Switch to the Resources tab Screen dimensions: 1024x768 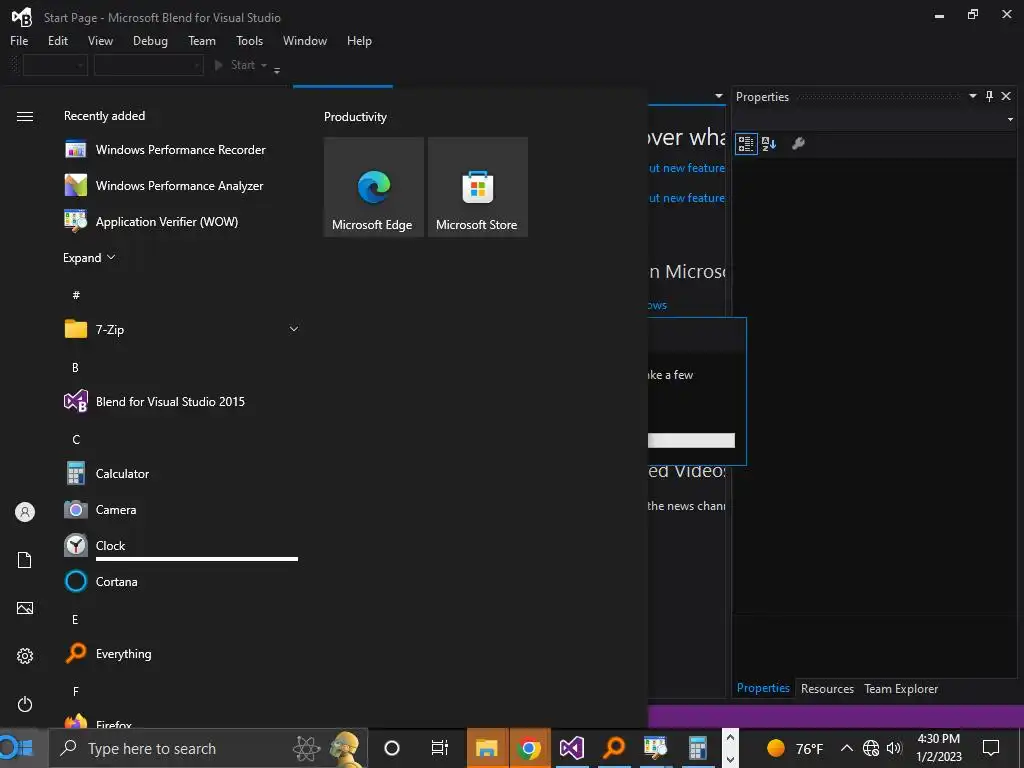click(x=827, y=688)
